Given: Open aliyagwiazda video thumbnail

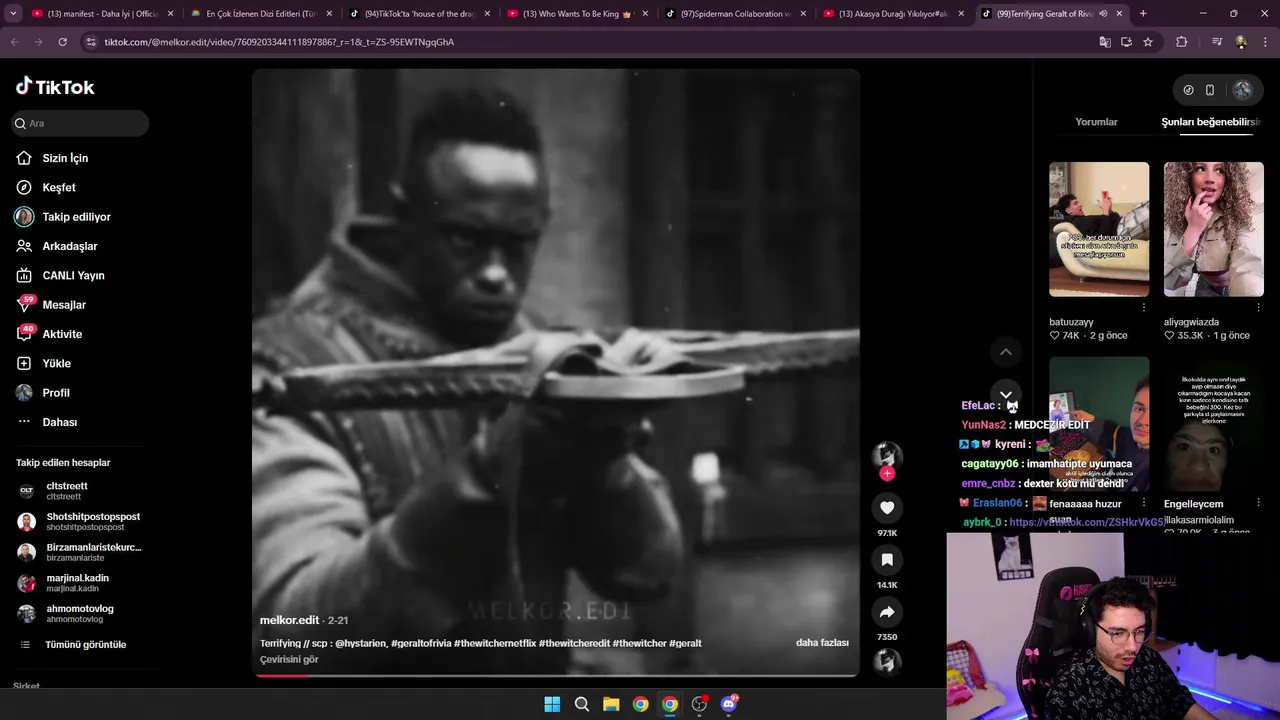Looking at the screenshot, I should coord(1213,229).
